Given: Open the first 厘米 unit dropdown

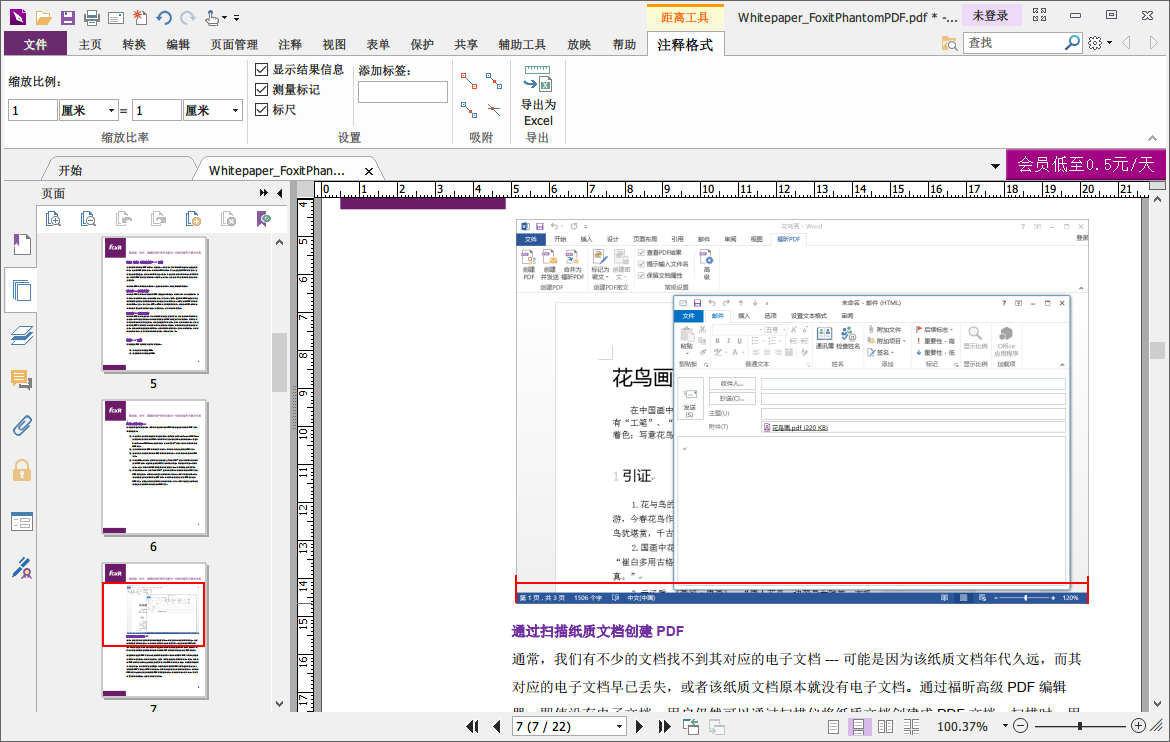Looking at the screenshot, I should (x=111, y=110).
